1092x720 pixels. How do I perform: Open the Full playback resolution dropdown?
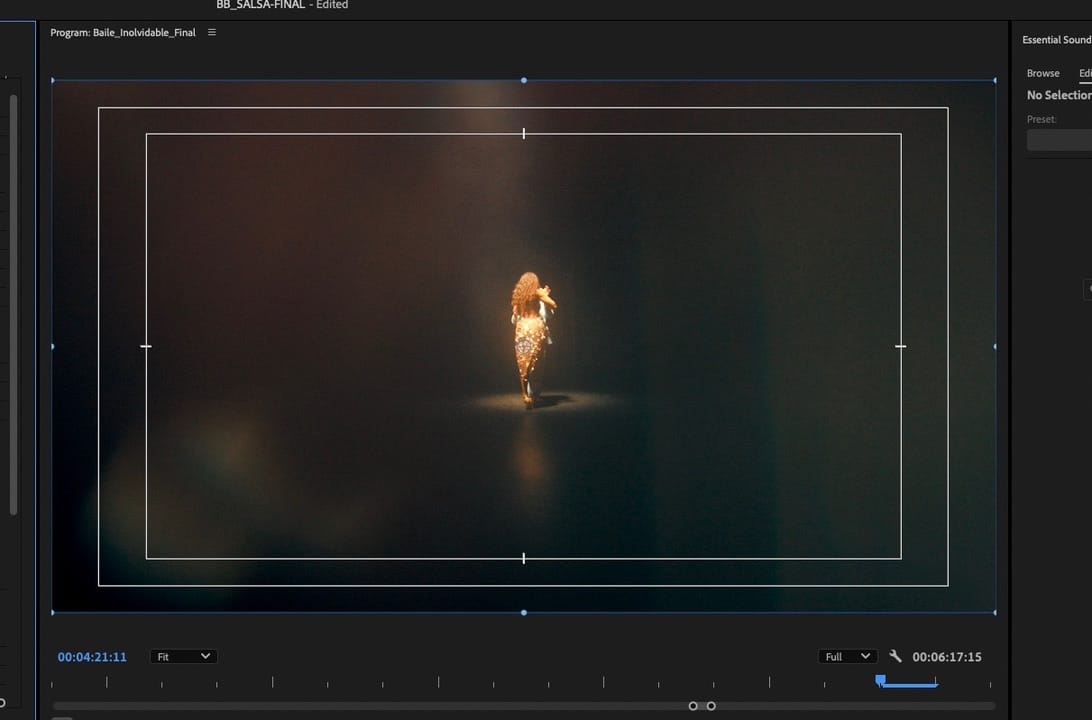[846, 657]
